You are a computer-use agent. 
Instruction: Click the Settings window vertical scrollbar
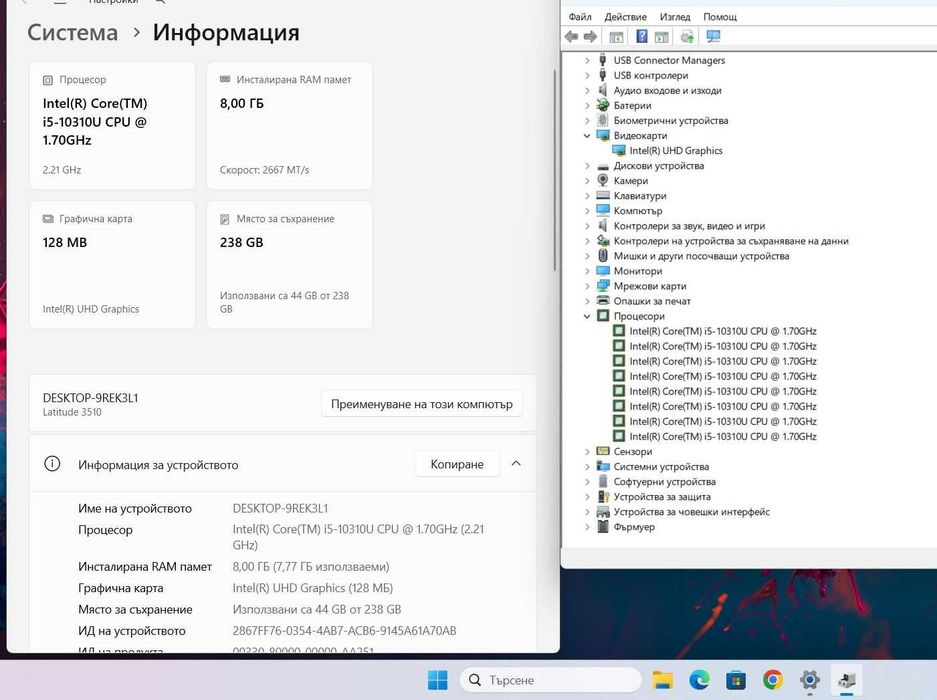click(x=555, y=170)
